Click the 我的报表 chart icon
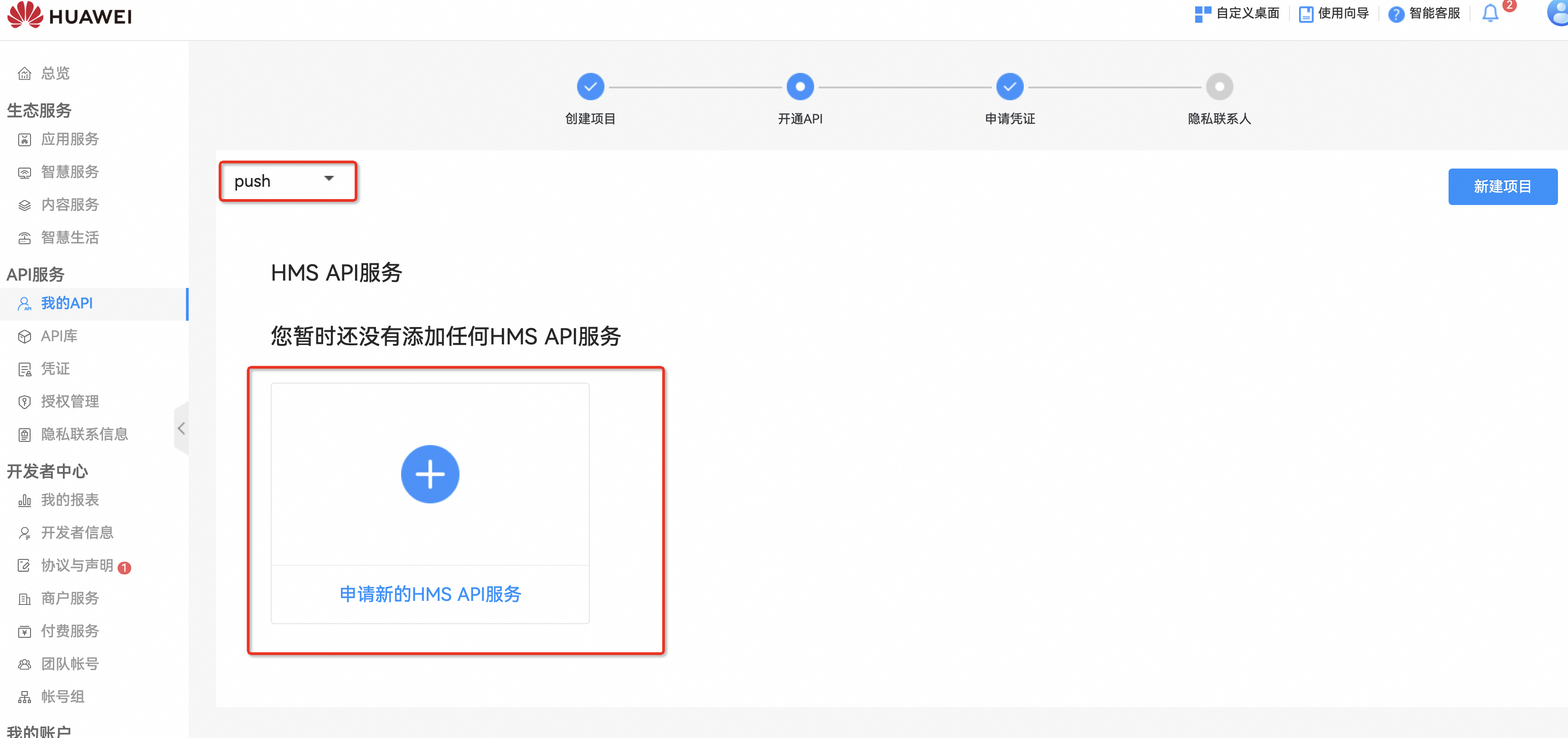This screenshot has width=1568, height=738. [x=24, y=500]
